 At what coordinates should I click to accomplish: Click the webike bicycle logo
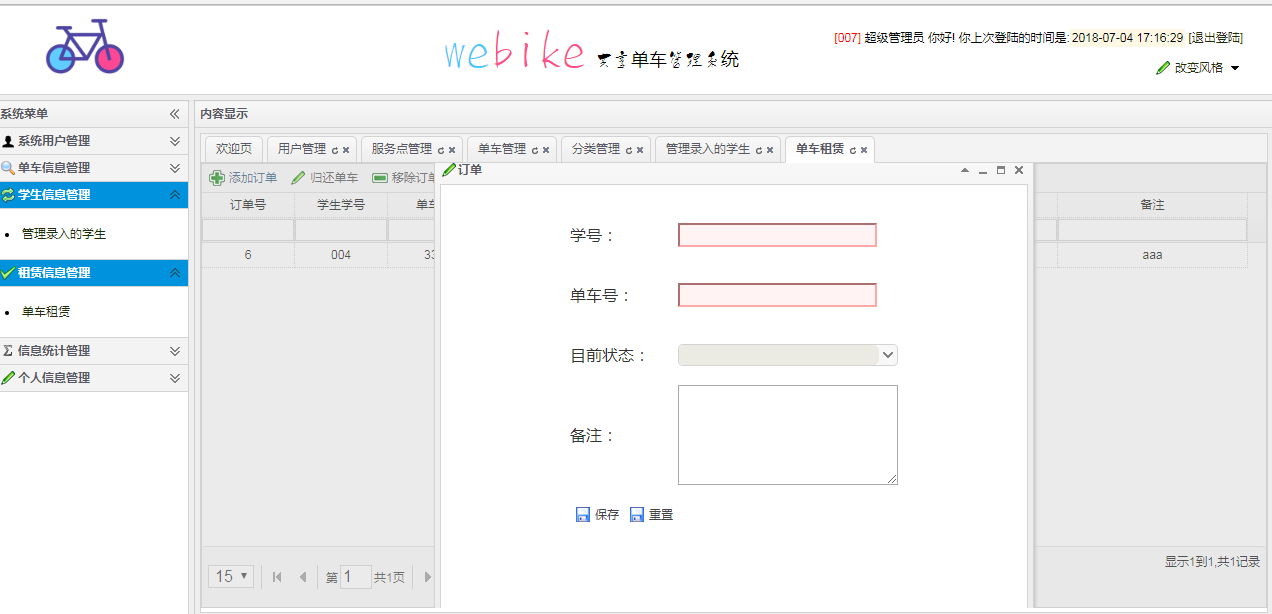pos(85,47)
